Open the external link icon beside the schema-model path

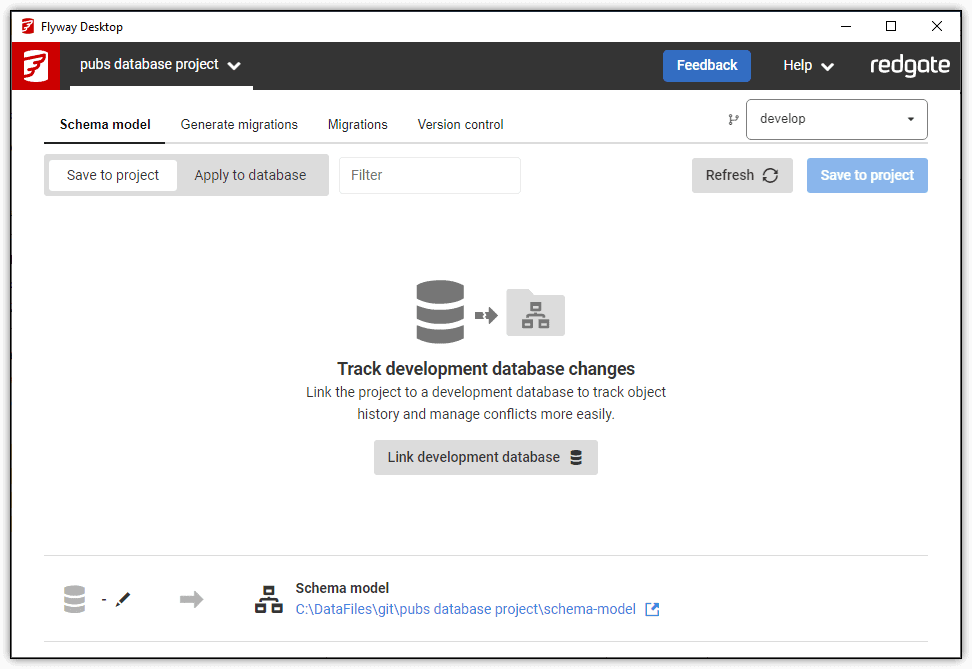coord(653,609)
